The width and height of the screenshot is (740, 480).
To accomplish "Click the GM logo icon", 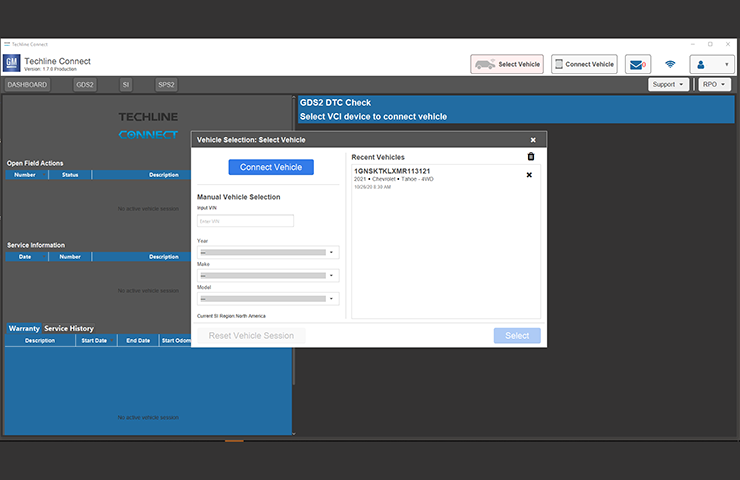I will tap(11, 63).
